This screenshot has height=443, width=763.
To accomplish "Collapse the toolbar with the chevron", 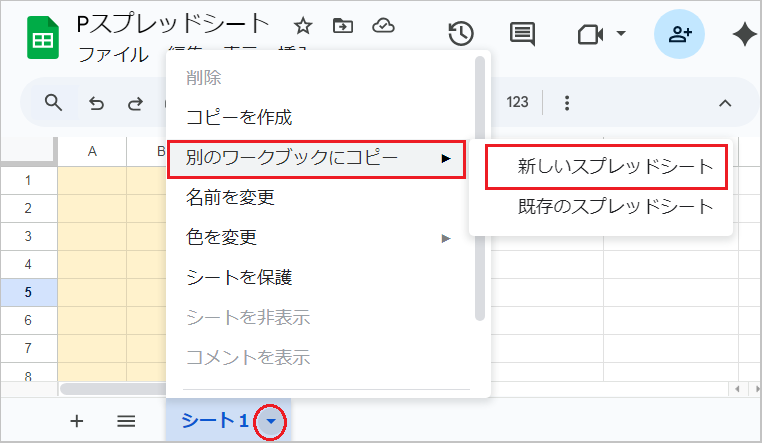I will [725, 102].
